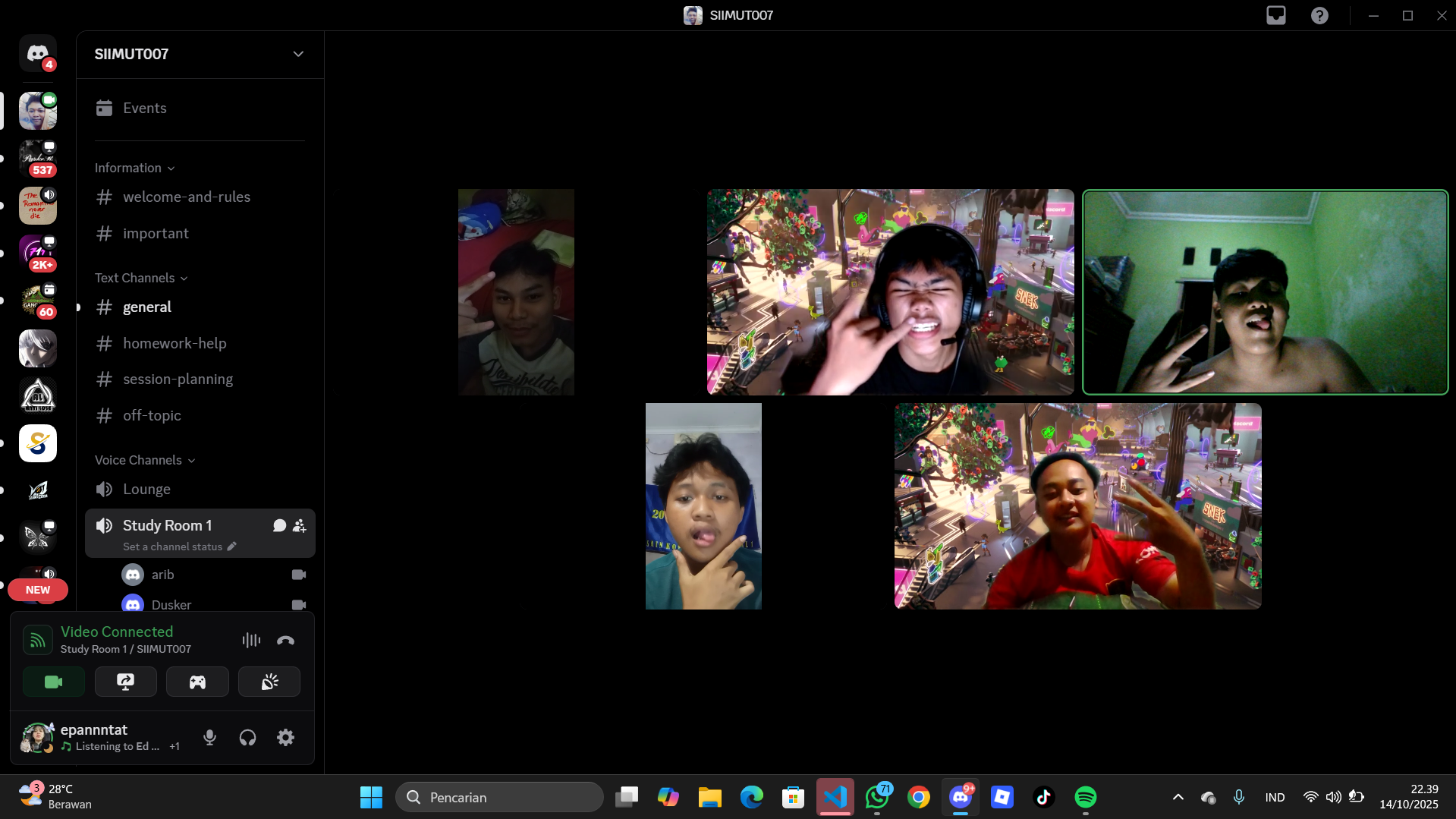Viewport: 1456px width, 819px height.
Task: Focus the headset user's video tile
Action: (x=891, y=292)
